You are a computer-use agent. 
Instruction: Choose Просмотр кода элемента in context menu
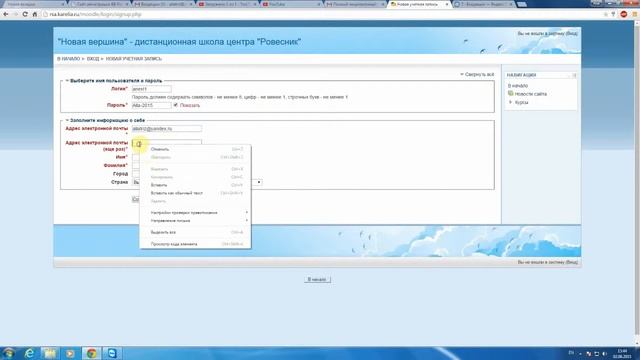(x=195, y=244)
